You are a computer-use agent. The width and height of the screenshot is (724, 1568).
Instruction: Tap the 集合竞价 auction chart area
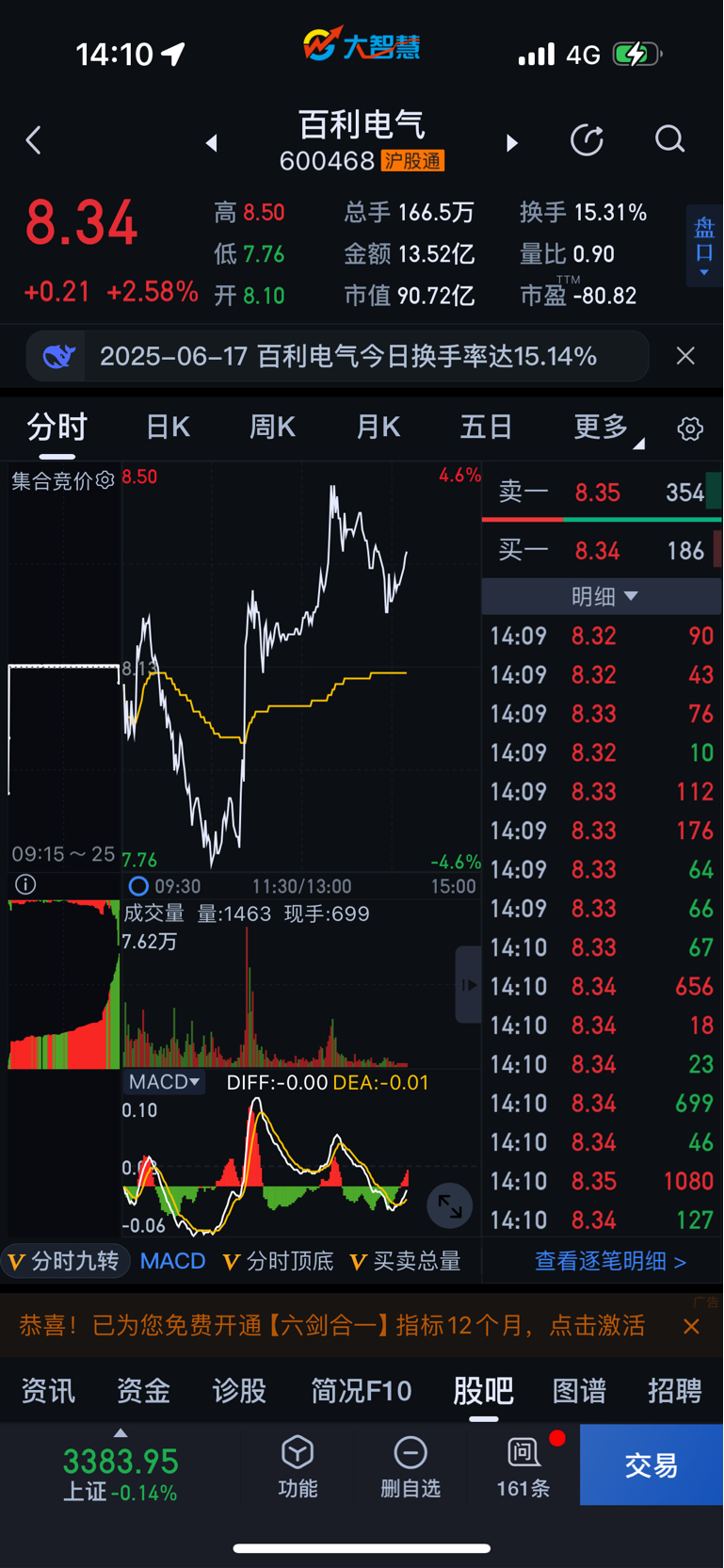(x=64, y=667)
